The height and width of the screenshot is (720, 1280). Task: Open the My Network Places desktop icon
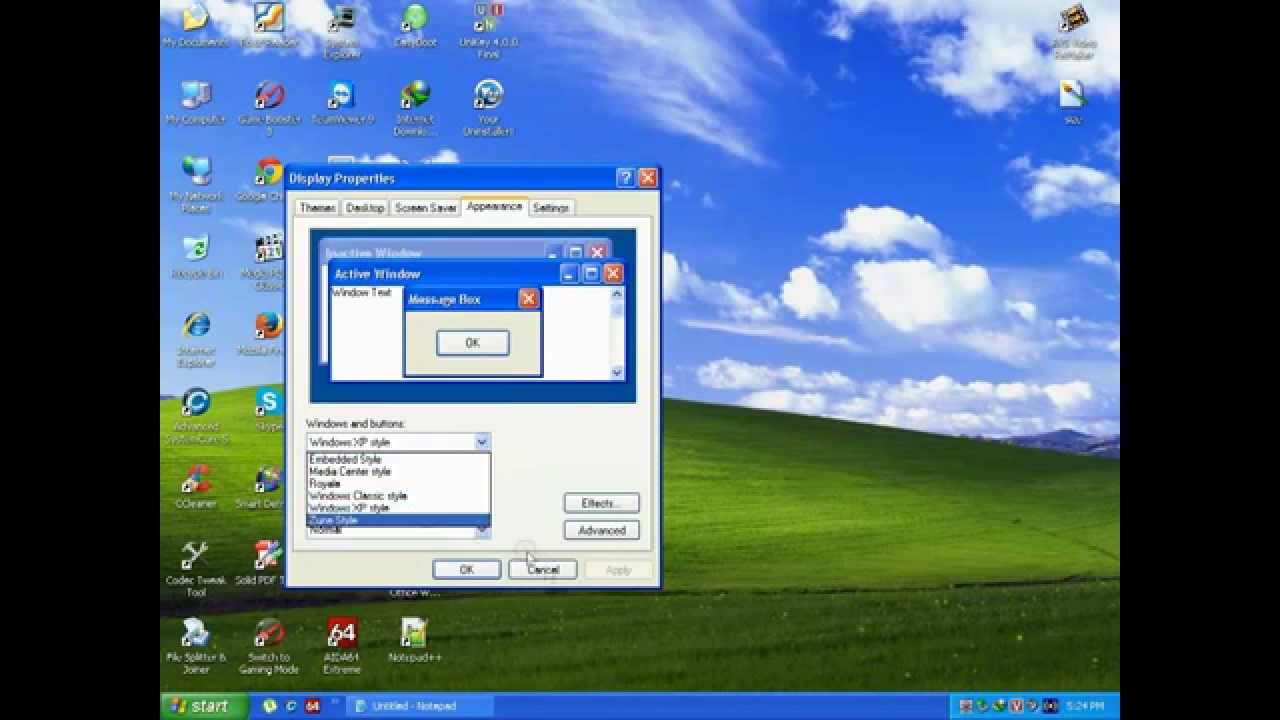tap(196, 185)
